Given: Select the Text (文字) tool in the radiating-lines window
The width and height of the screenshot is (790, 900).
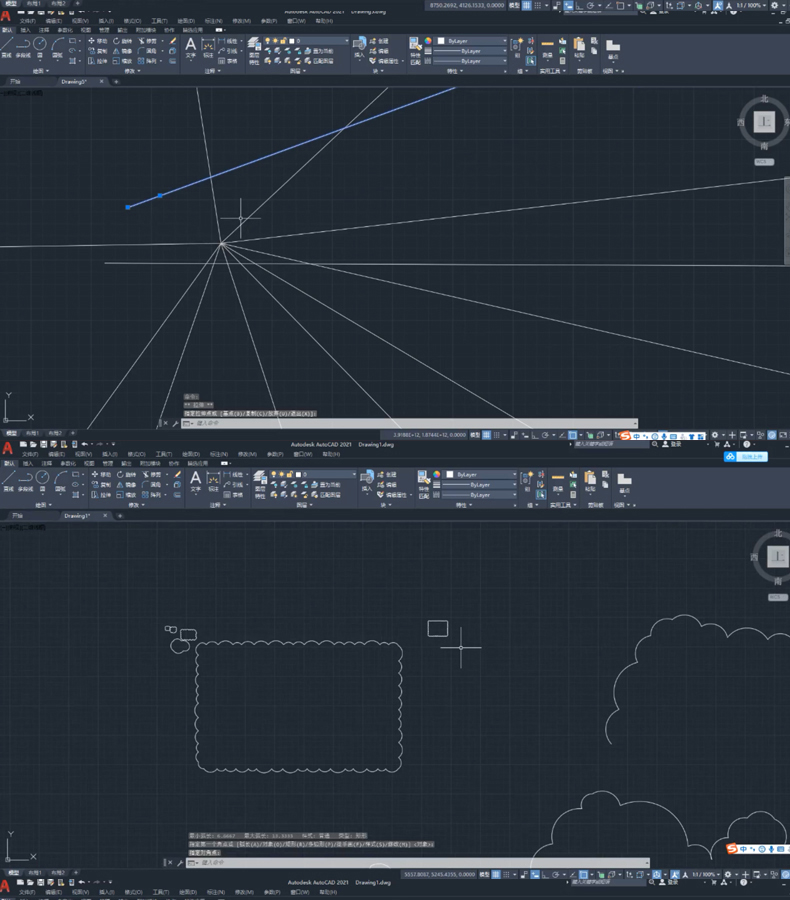Looking at the screenshot, I should point(191,47).
